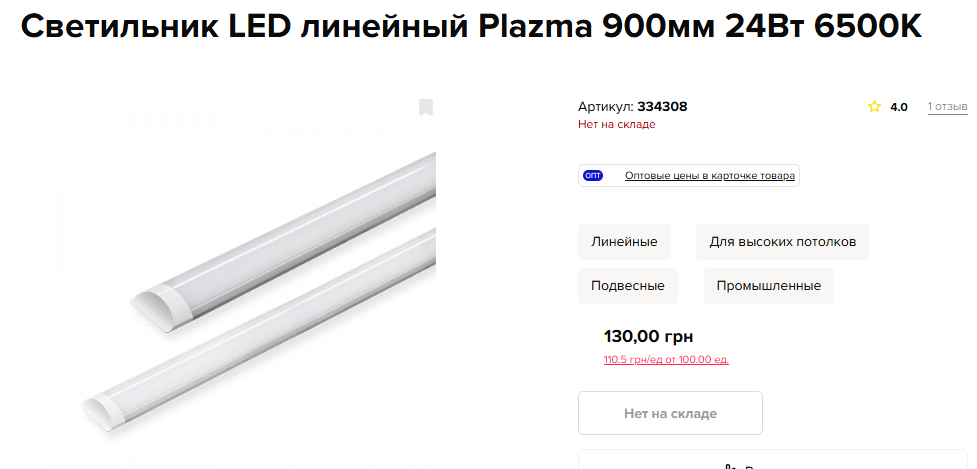Image resolution: width=977 pixels, height=469 pixels.
Task: Select the 'Линейные' category tag
Action: pyautogui.click(x=624, y=242)
